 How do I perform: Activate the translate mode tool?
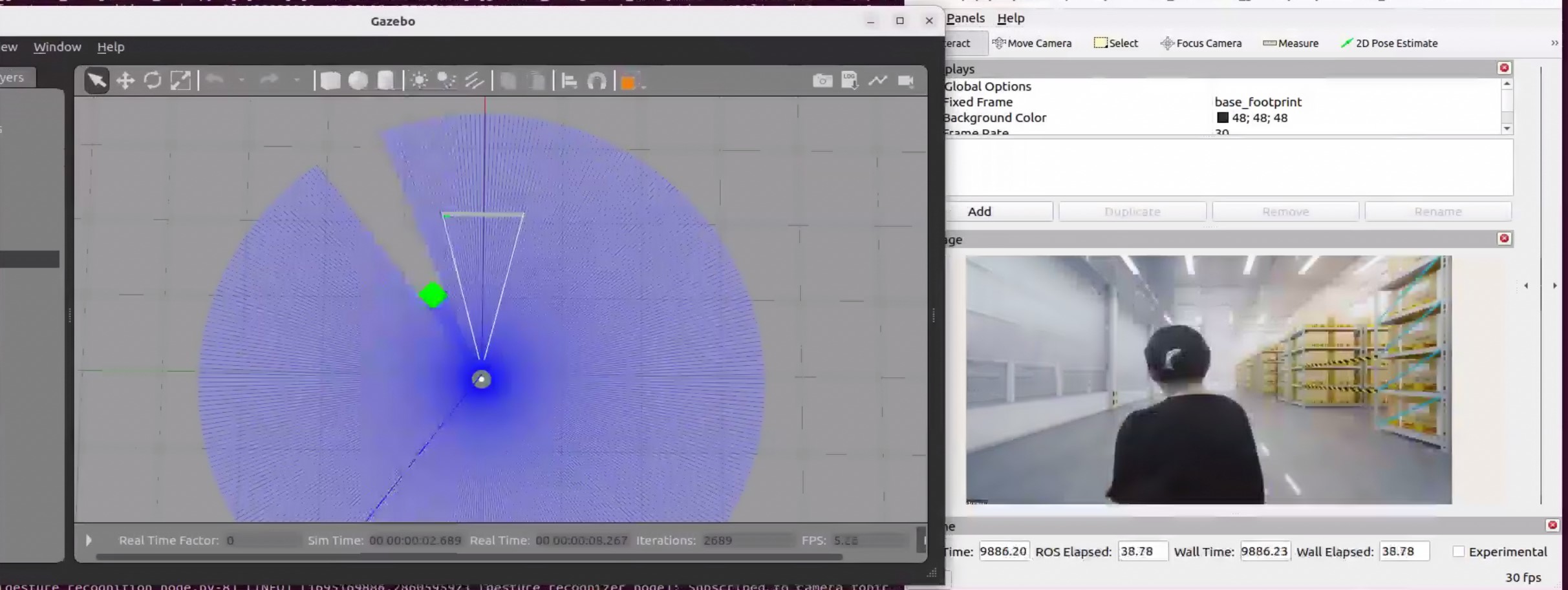pyautogui.click(x=125, y=81)
